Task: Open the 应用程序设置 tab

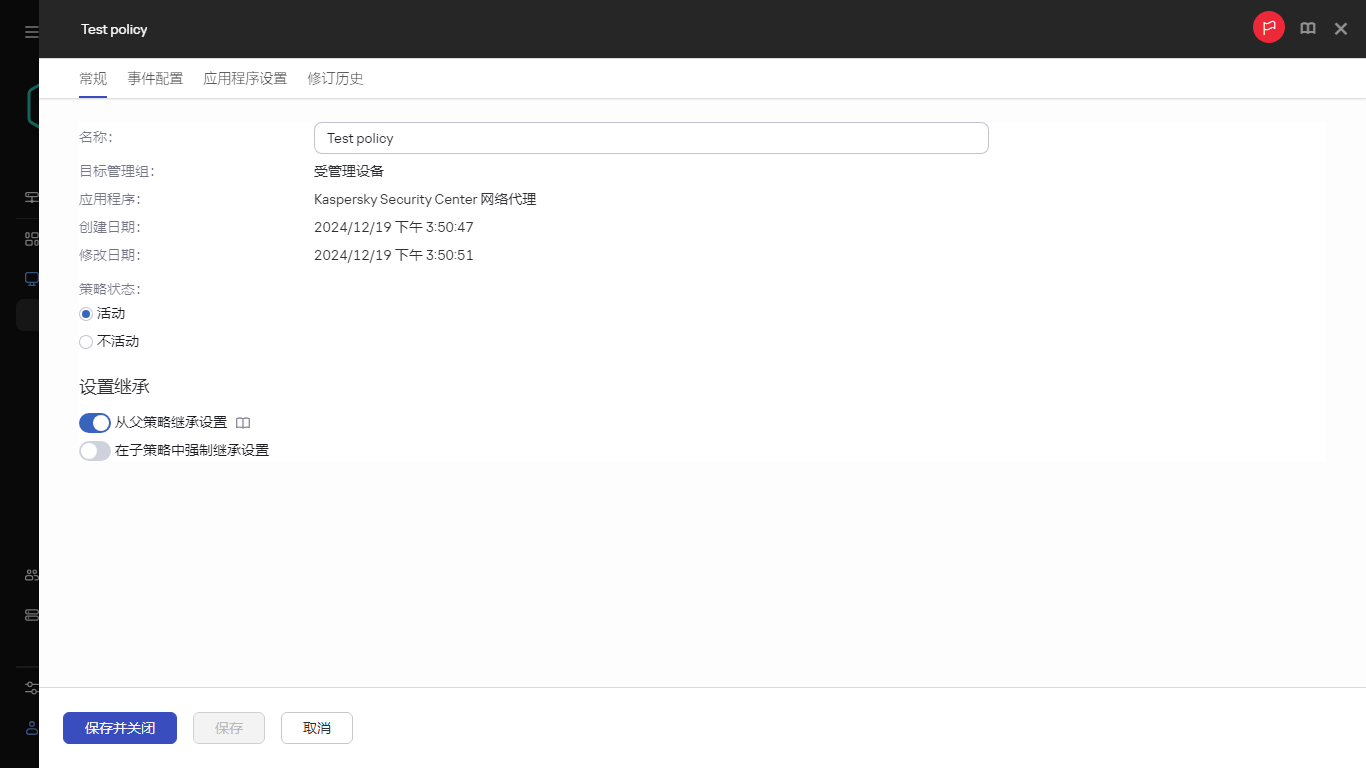Action: pyautogui.click(x=245, y=78)
